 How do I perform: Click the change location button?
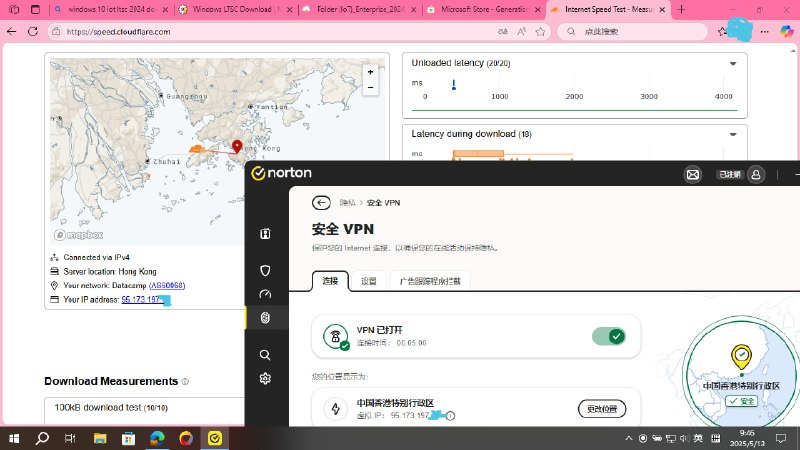tap(602, 409)
